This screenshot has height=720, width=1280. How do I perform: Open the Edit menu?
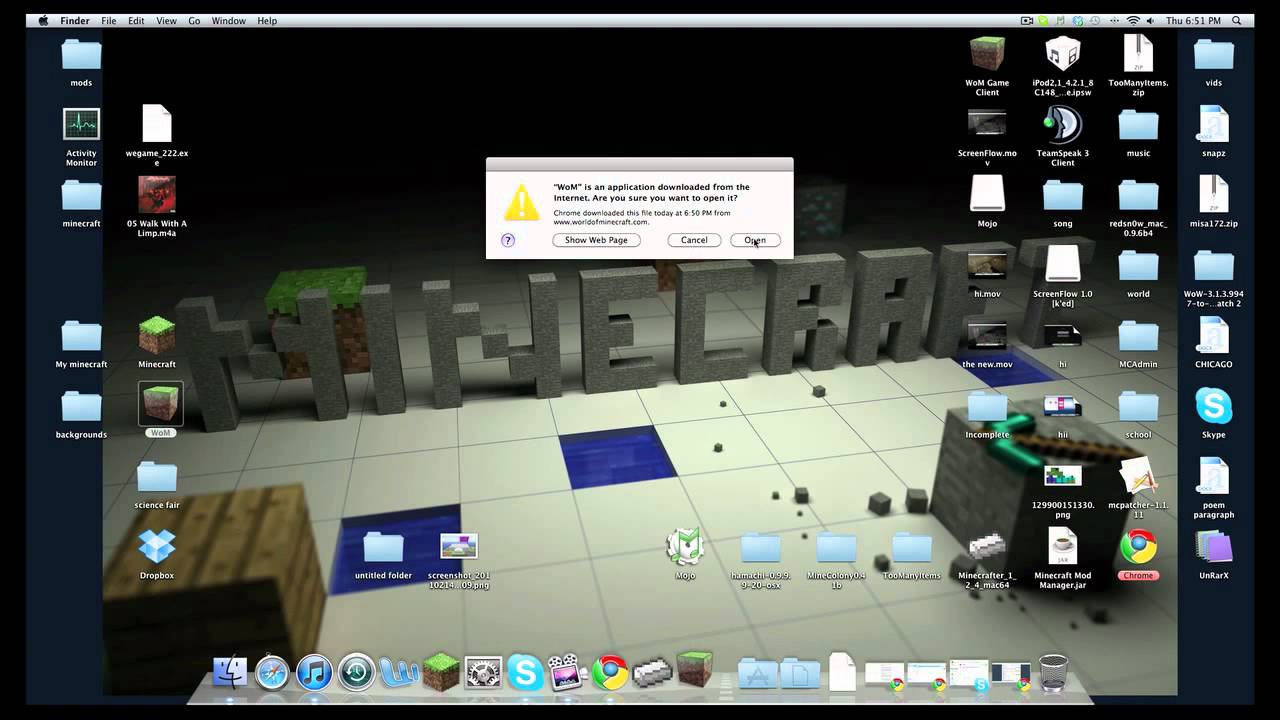[x=136, y=20]
